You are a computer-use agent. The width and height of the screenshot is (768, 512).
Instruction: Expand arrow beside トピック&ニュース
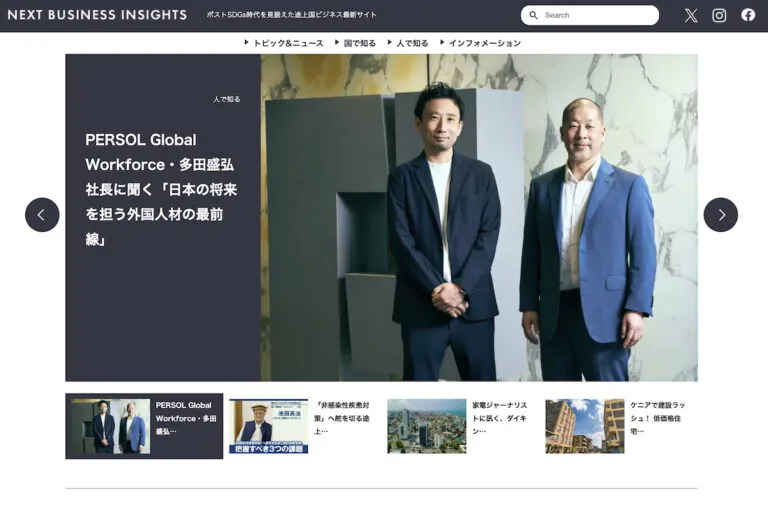click(x=246, y=43)
